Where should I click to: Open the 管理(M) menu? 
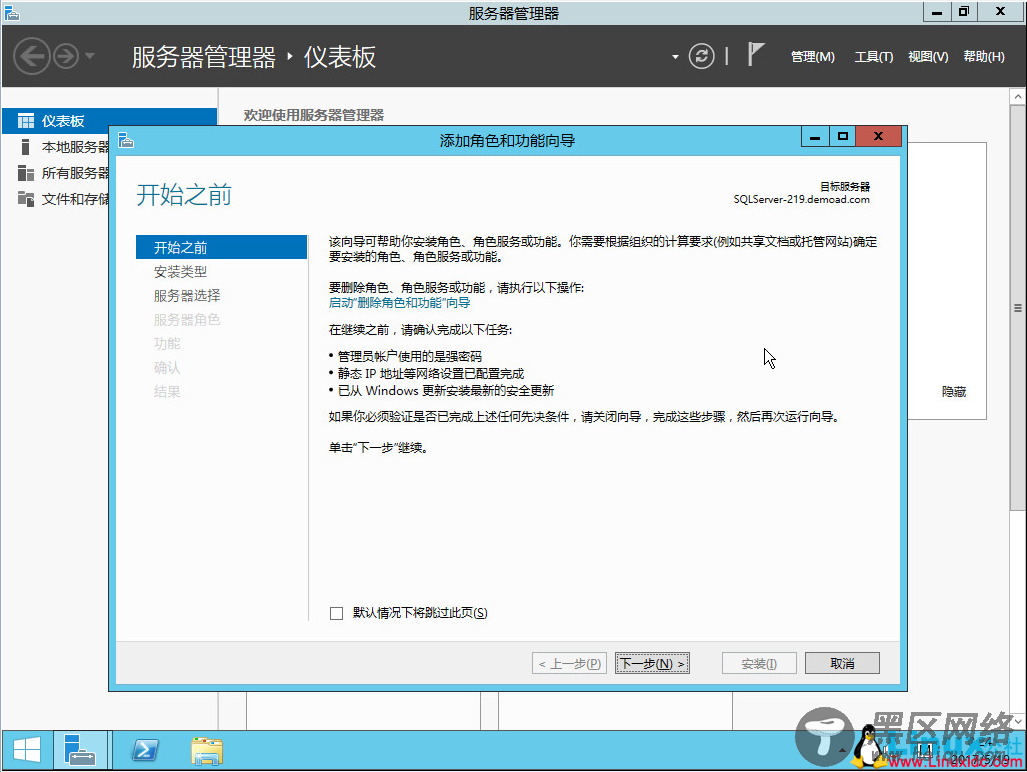(x=813, y=57)
